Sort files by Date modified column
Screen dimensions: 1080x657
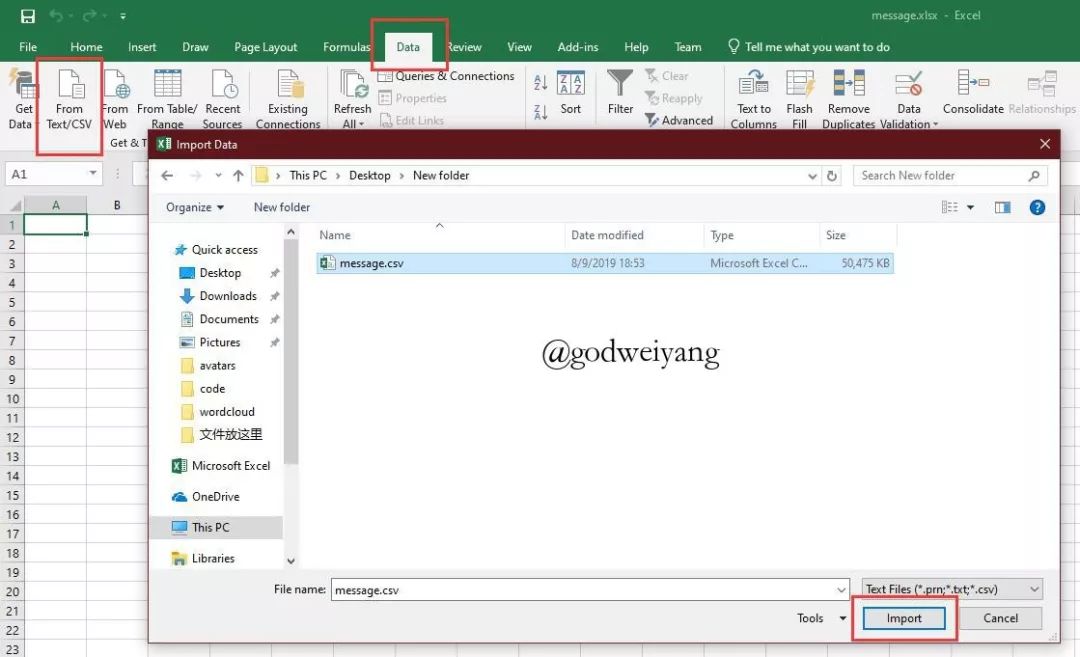click(607, 236)
